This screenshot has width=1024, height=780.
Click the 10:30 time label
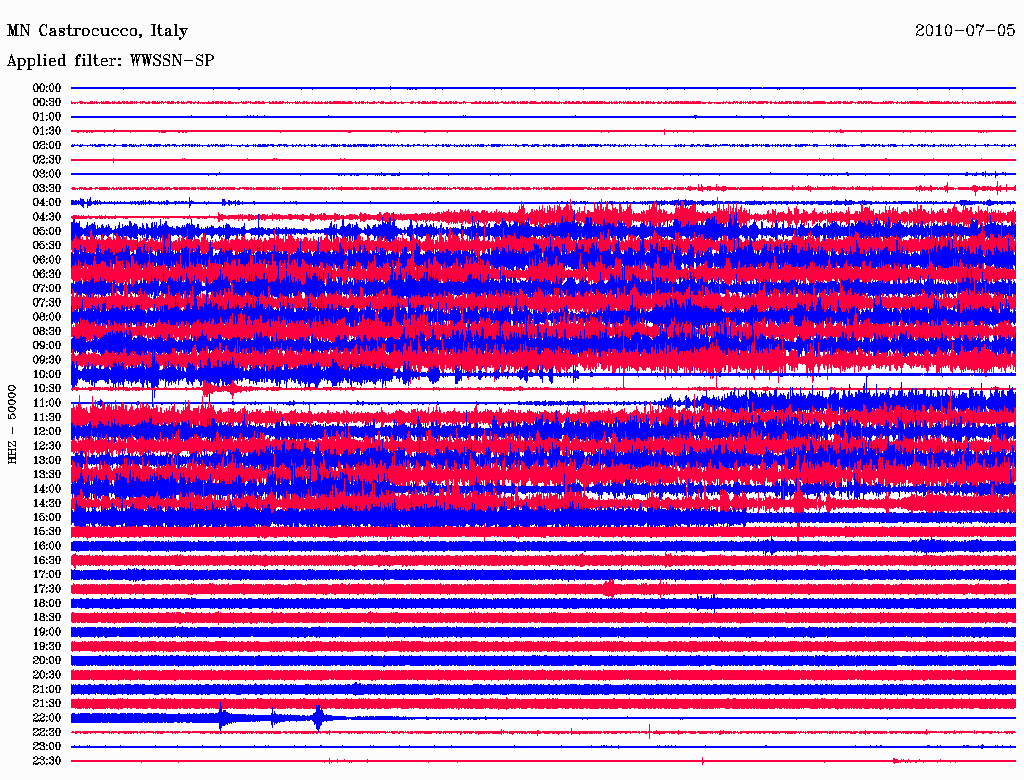46,389
